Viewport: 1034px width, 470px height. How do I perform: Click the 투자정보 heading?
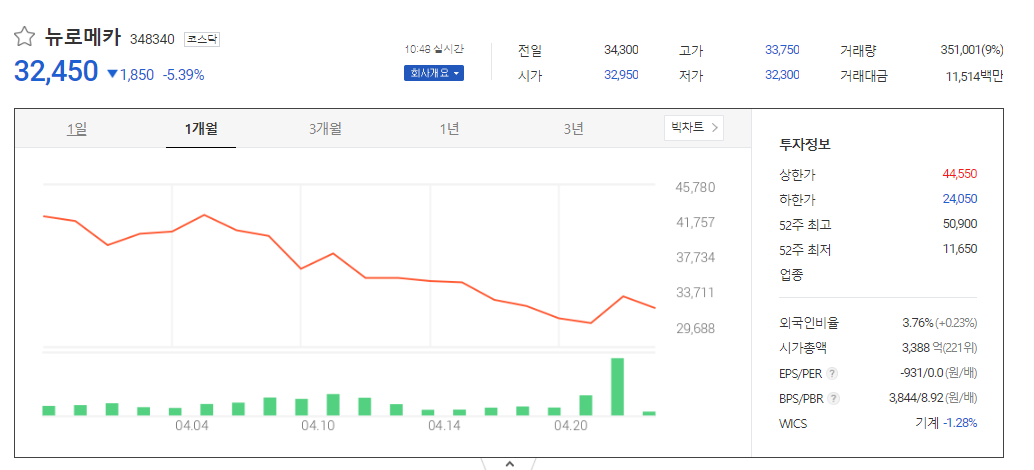click(x=805, y=145)
